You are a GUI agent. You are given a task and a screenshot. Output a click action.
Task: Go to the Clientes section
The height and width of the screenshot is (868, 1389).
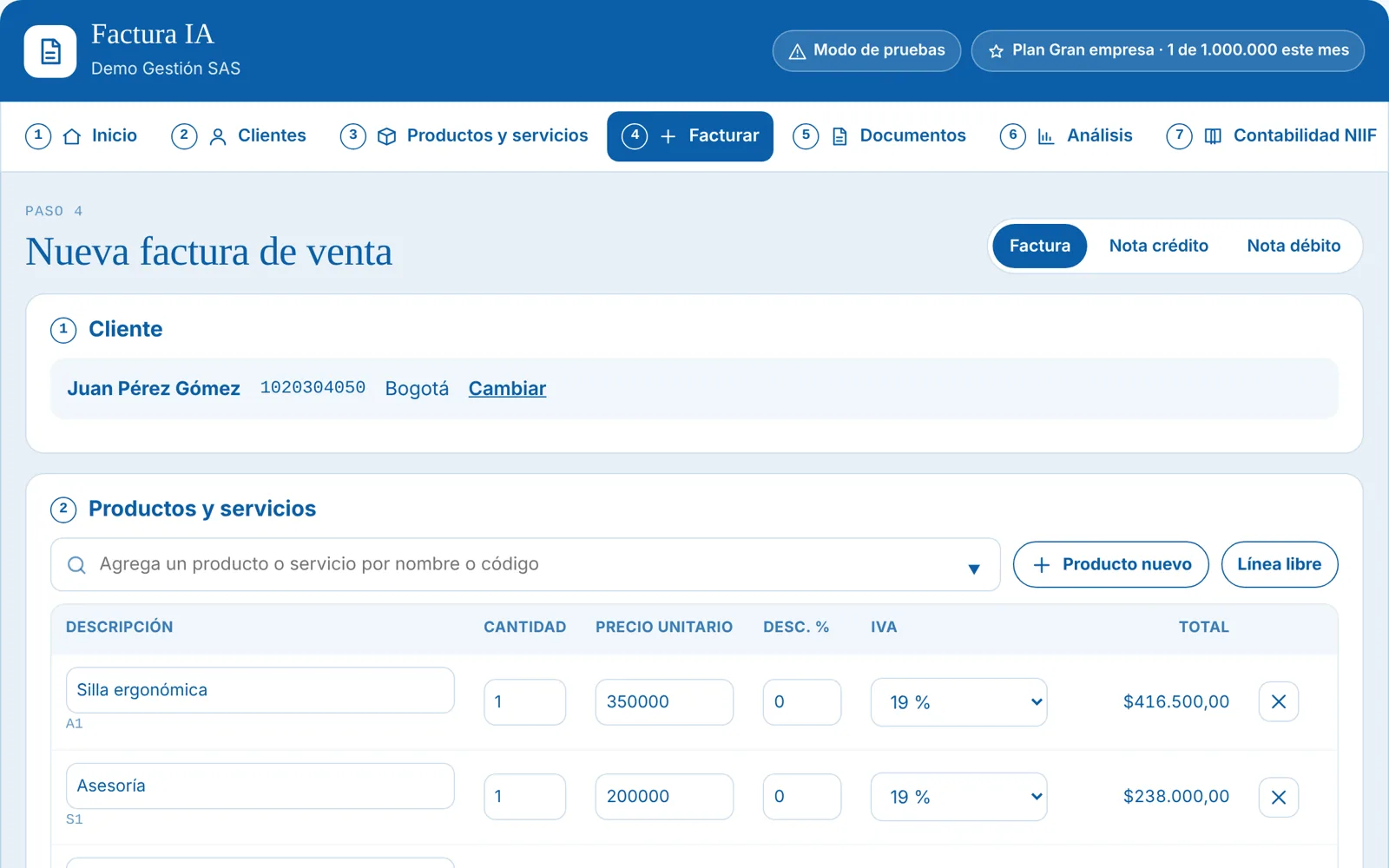pos(239,136)
